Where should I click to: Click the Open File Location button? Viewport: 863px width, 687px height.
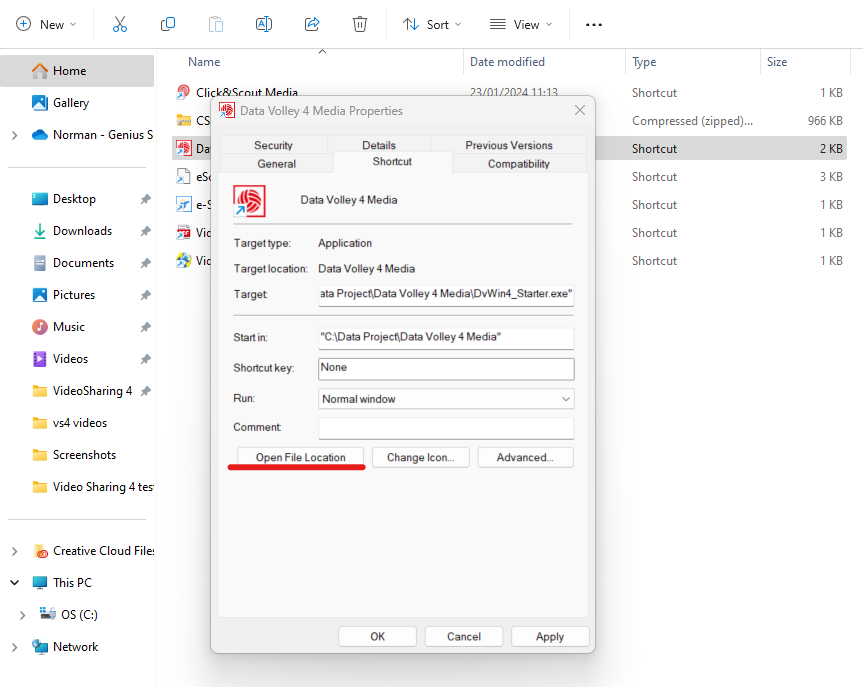(301, 457)
